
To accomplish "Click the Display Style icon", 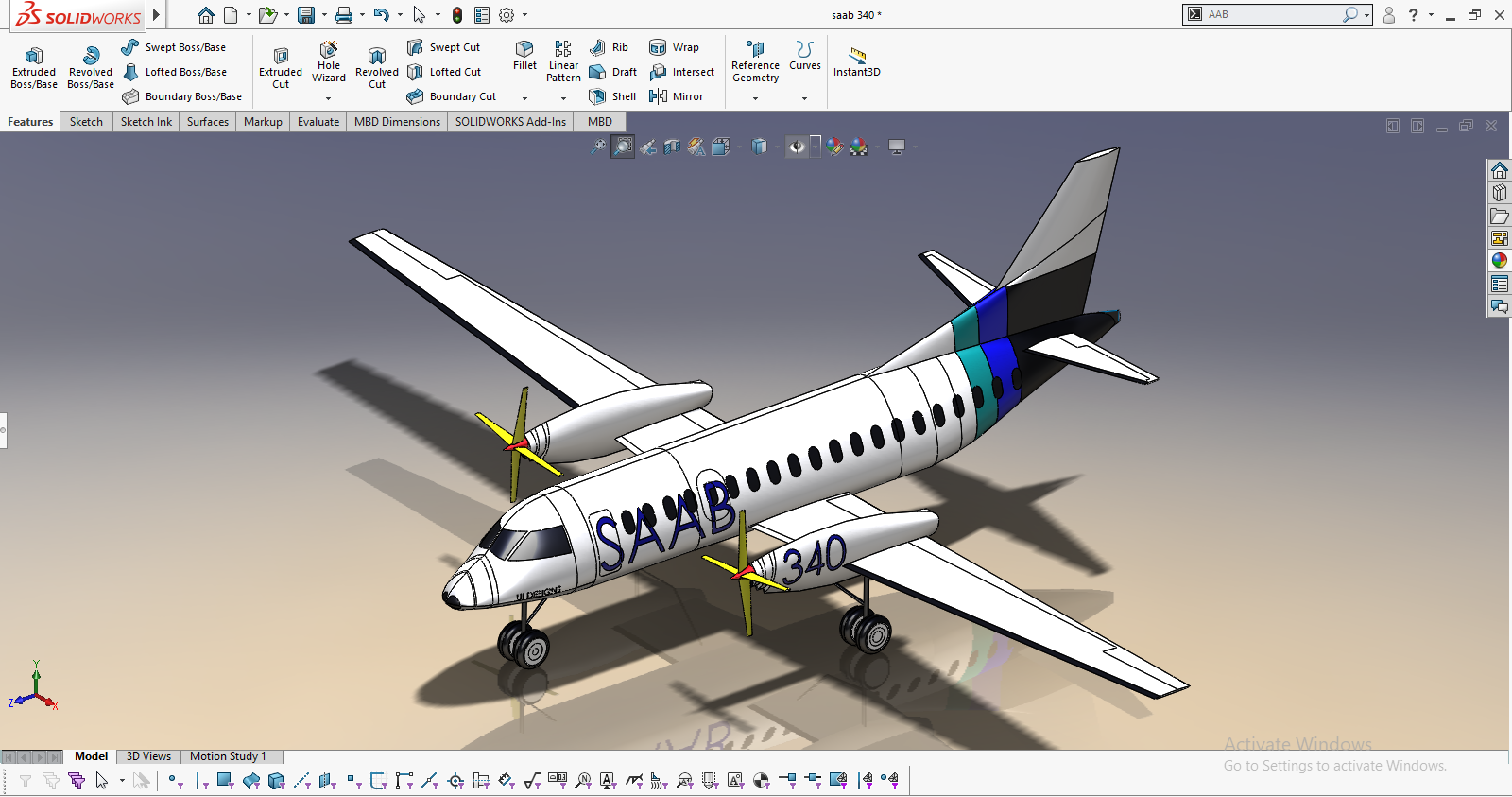I will pos(759,147).
